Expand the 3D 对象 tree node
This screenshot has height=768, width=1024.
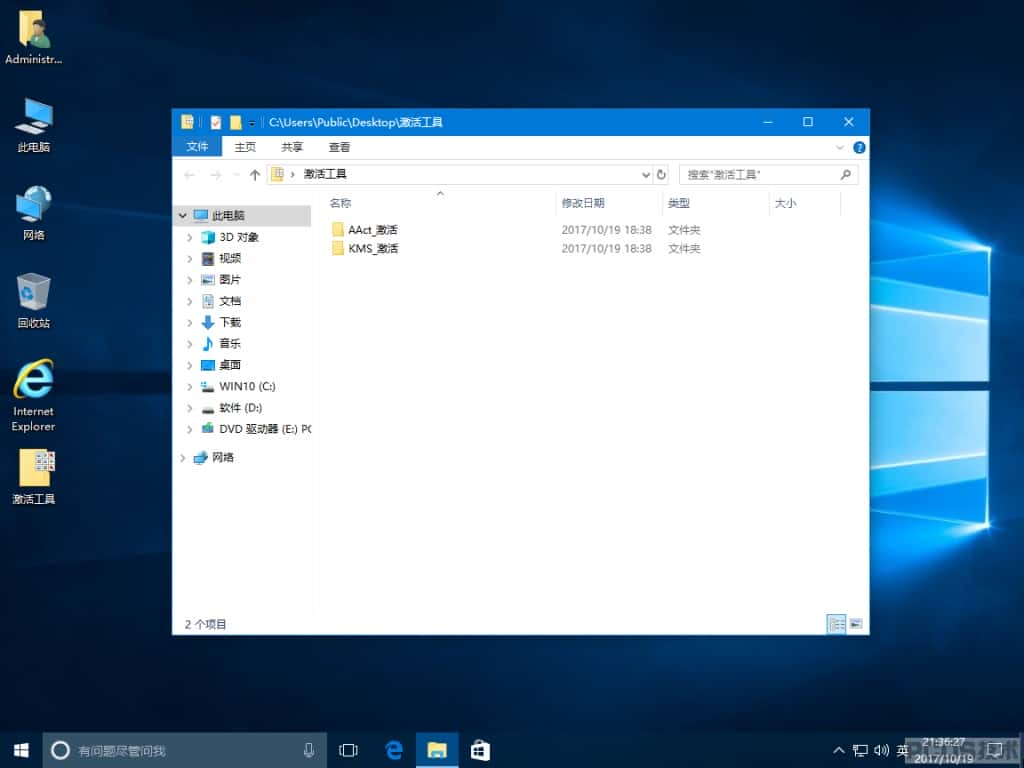189,237
